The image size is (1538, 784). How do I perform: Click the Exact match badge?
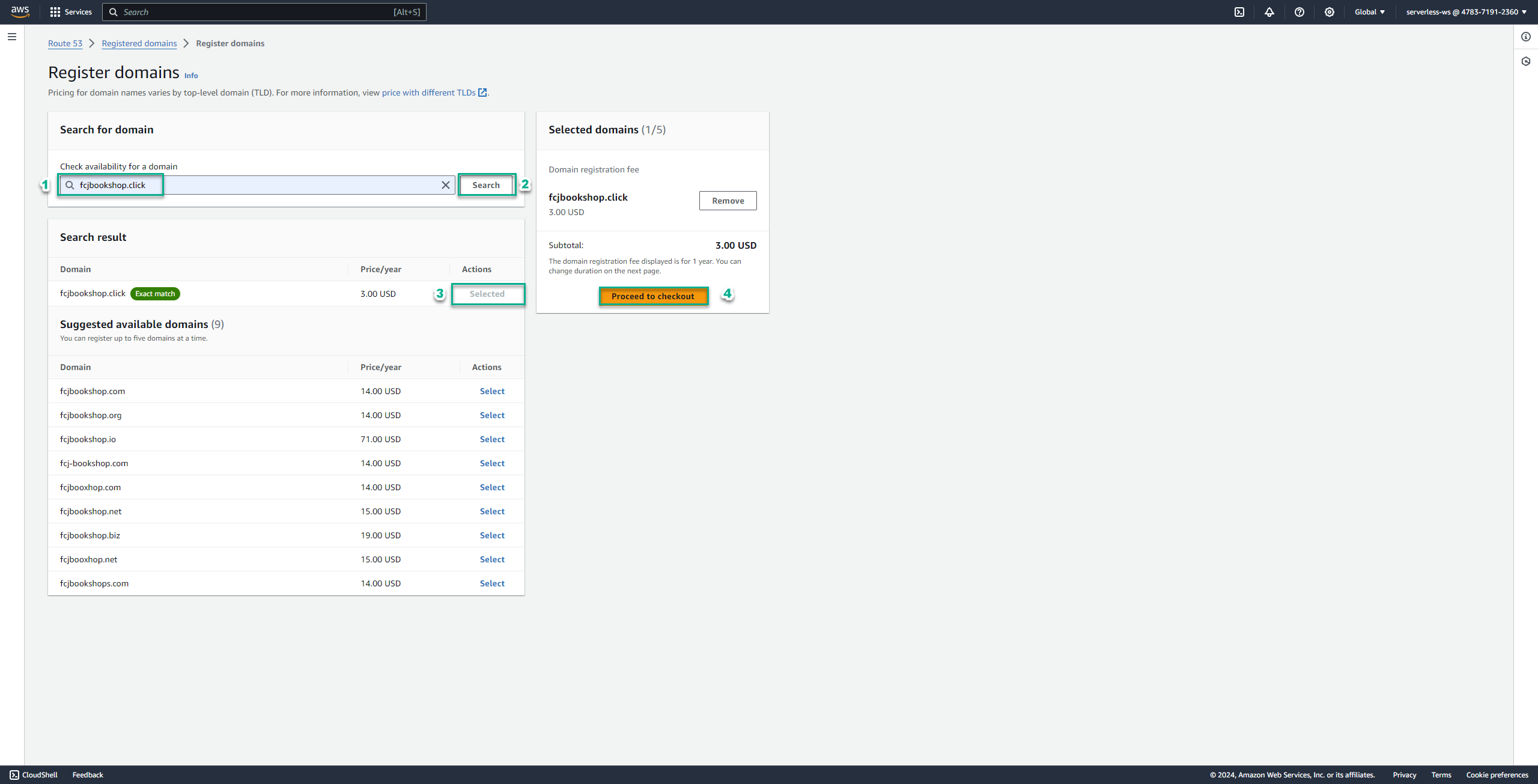155,294
